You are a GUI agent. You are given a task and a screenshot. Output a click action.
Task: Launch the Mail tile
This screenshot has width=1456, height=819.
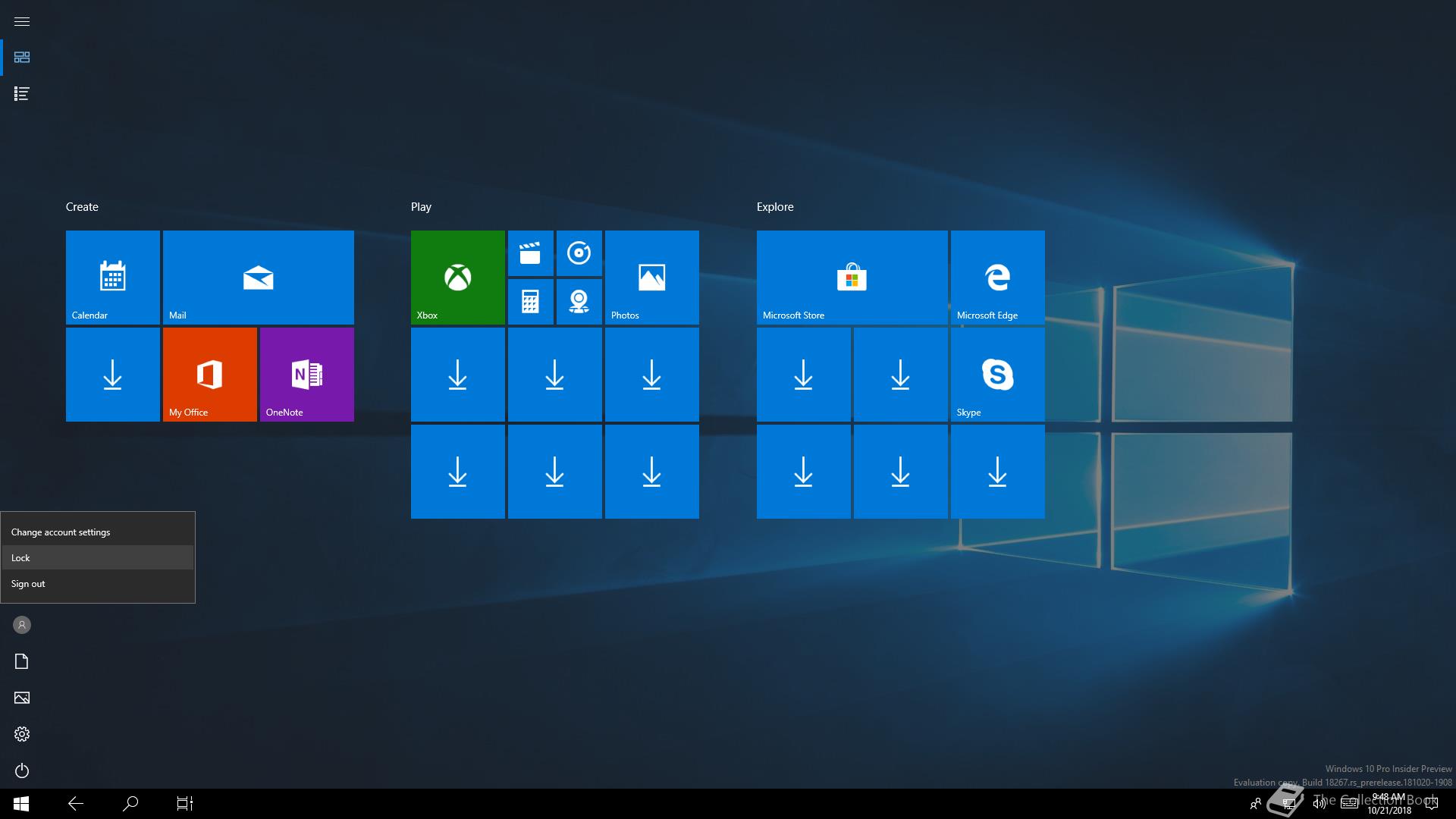[259, 278]
